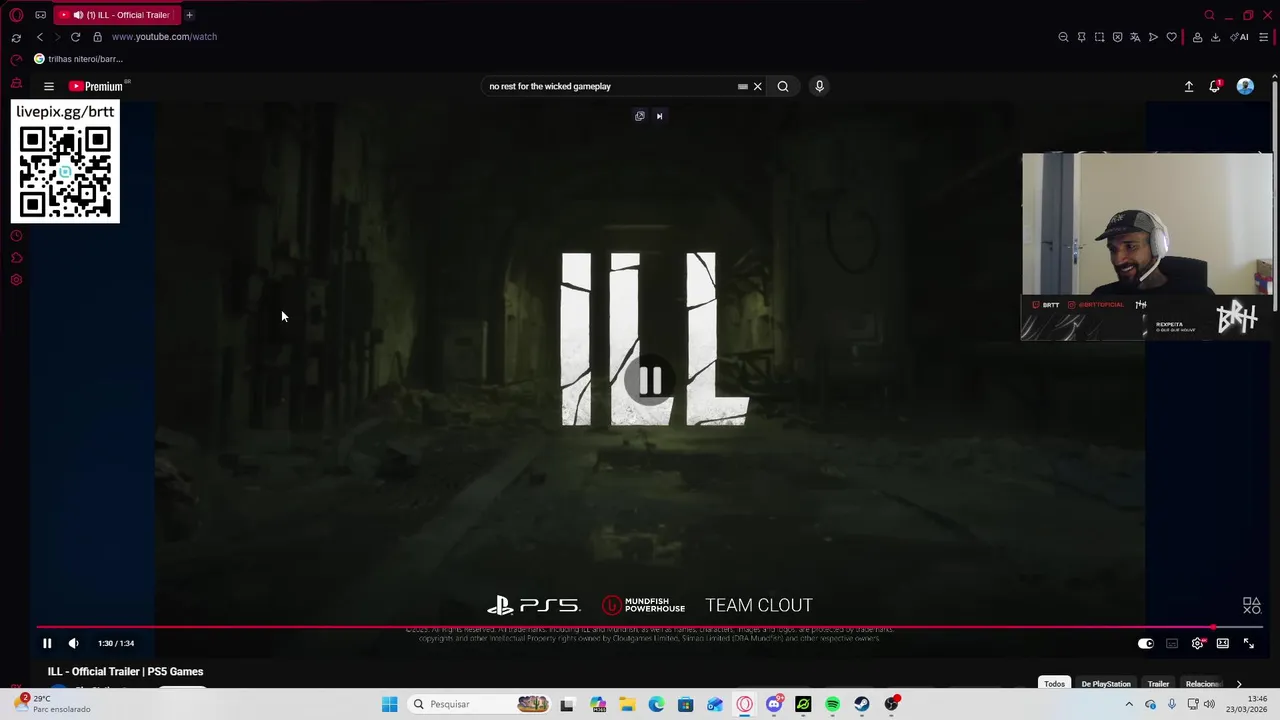Screen dimensions: 1280x720
Task: Pause the video from the player controls
Action: (x=47, y=643)
